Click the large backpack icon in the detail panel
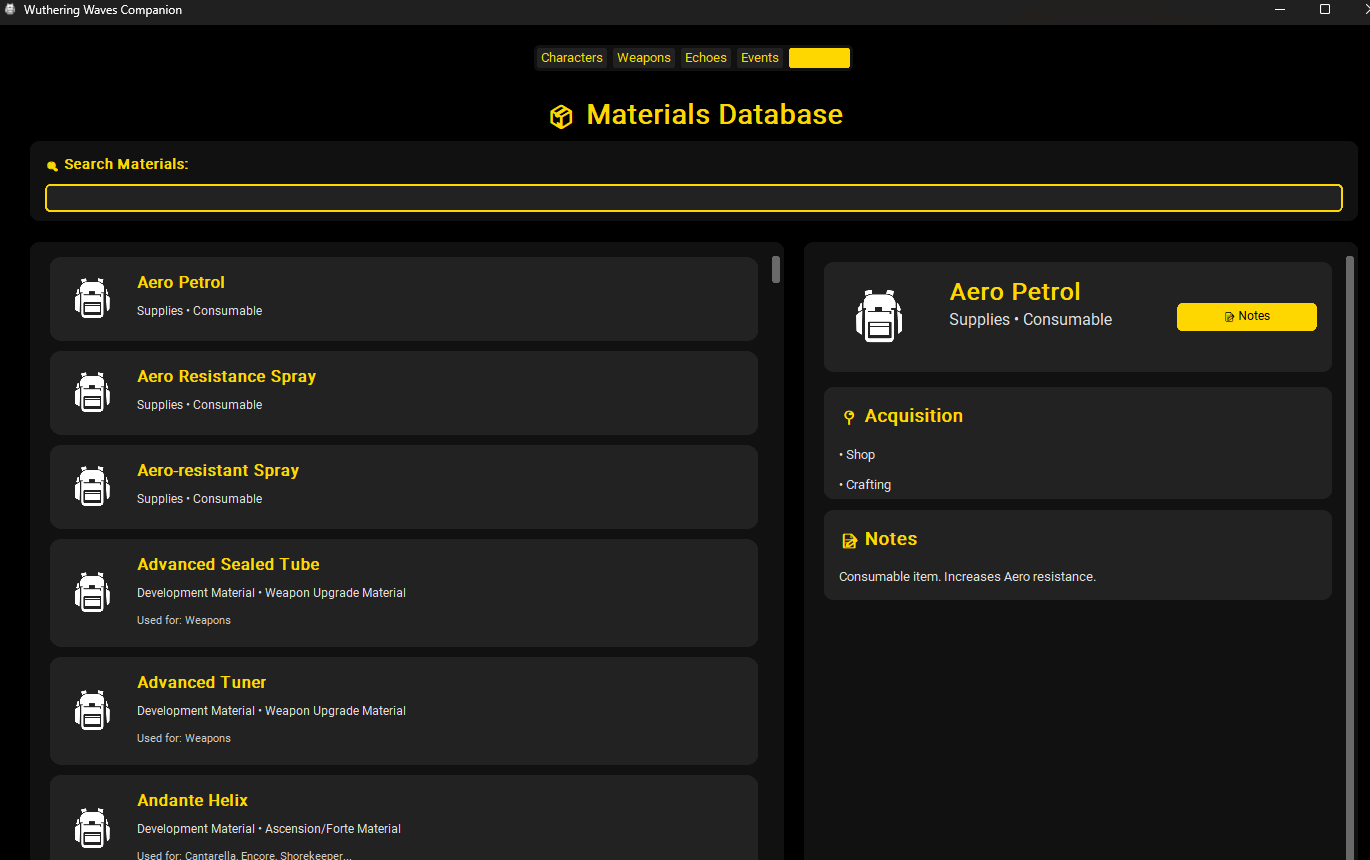The height and width of the screenshot is (860, 1370). pos(879,316)
